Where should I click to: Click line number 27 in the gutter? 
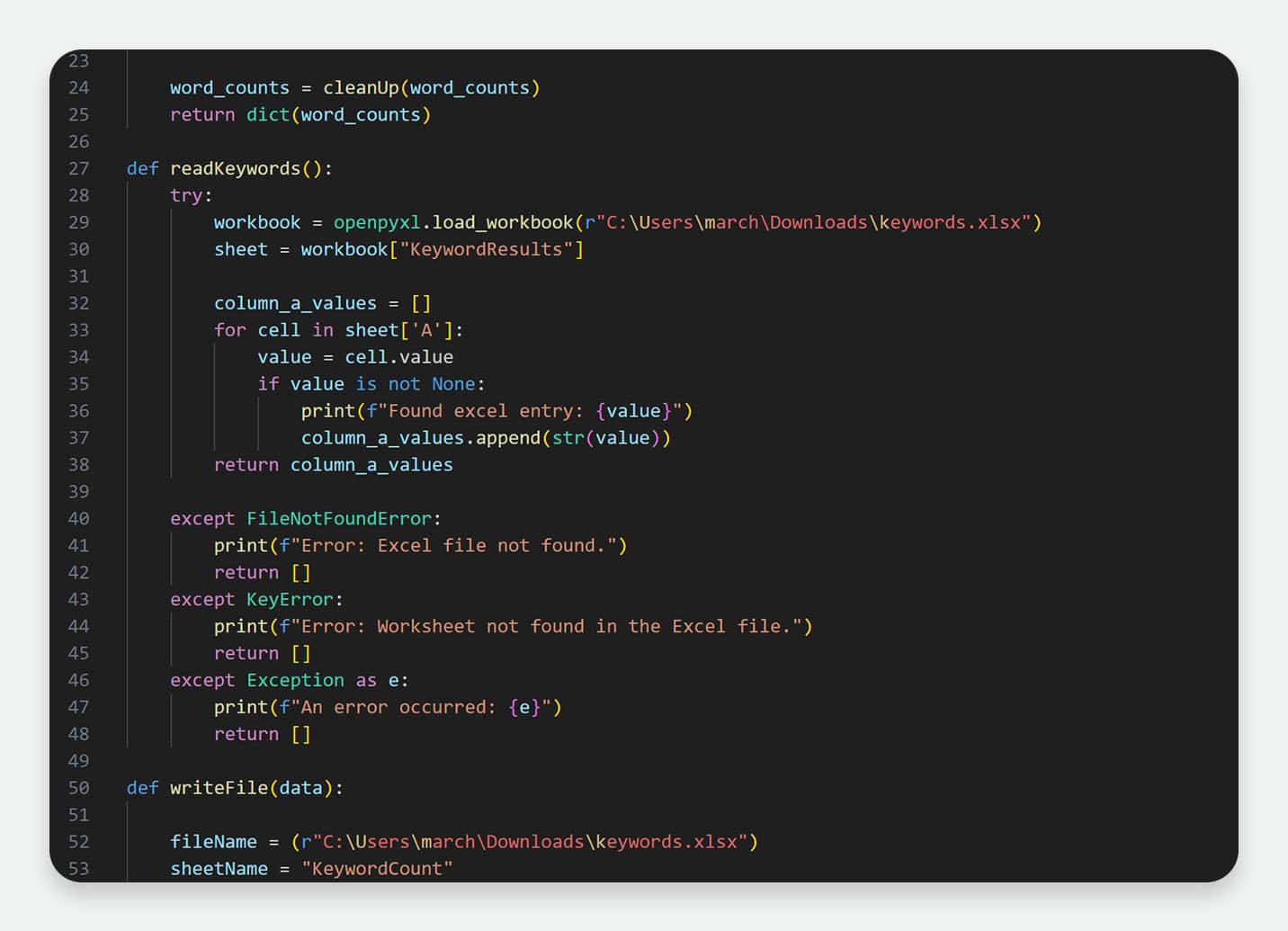(x=79, y=169)
